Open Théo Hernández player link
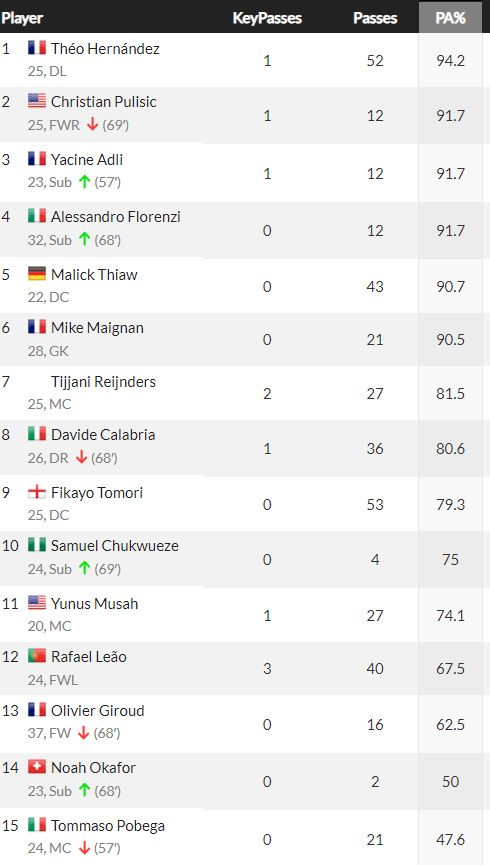This screenshot has width=490, height=865. tap(105, 49)
